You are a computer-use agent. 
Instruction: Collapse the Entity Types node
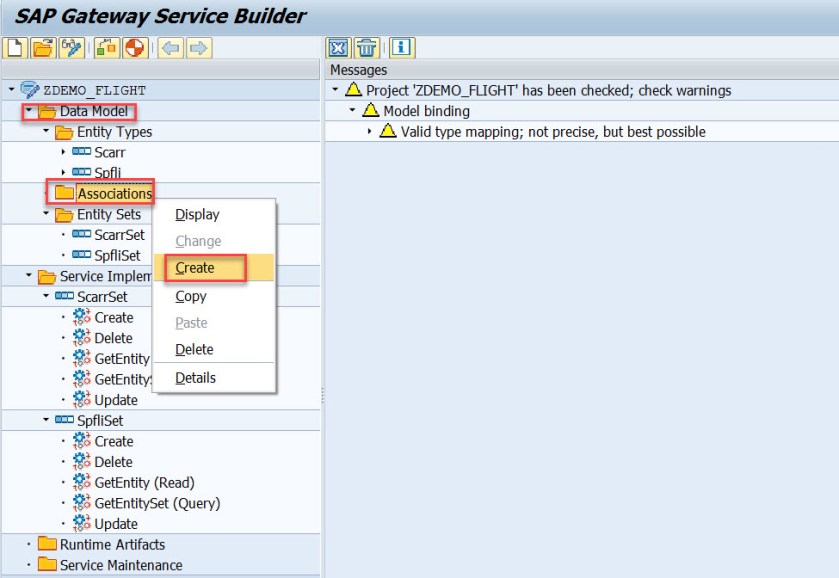point(46,131)
